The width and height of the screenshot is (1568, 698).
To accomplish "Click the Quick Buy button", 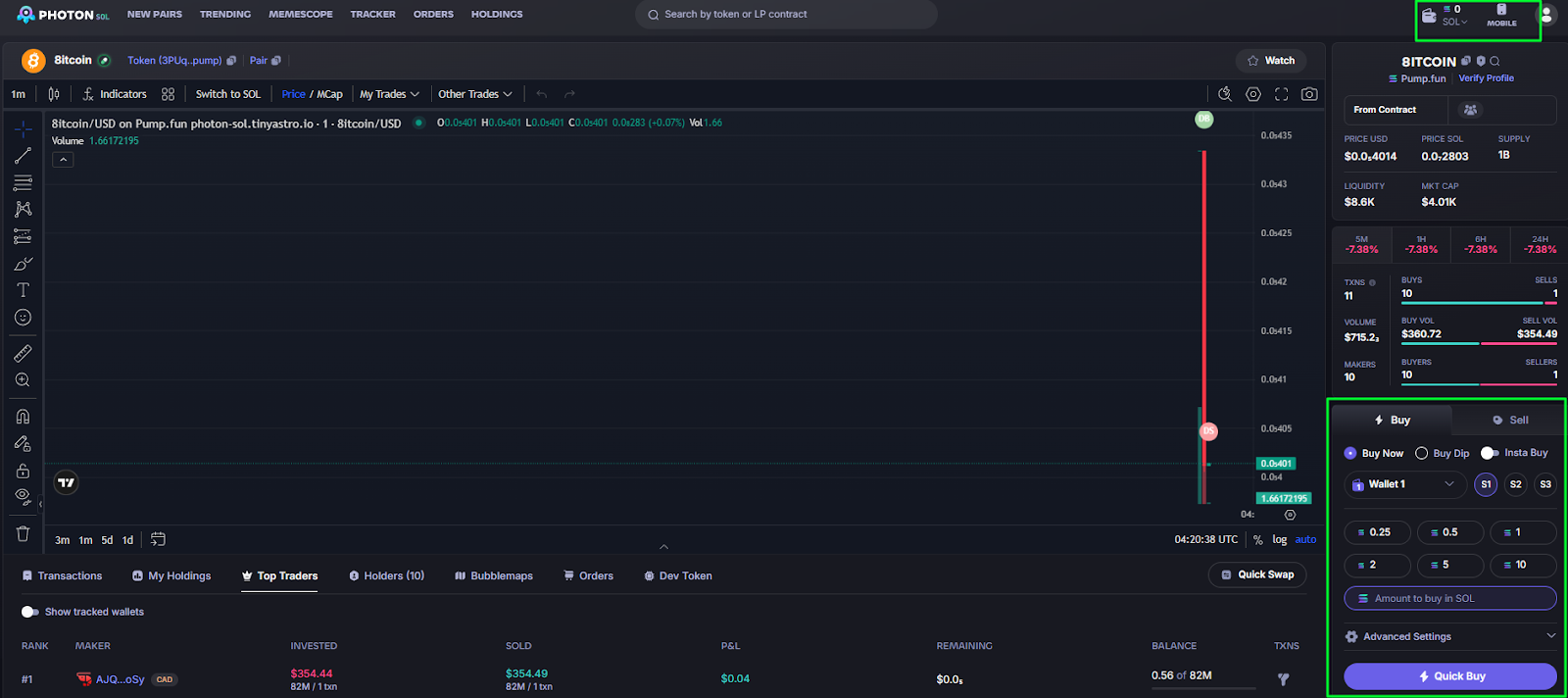I will pos(1450,676).
